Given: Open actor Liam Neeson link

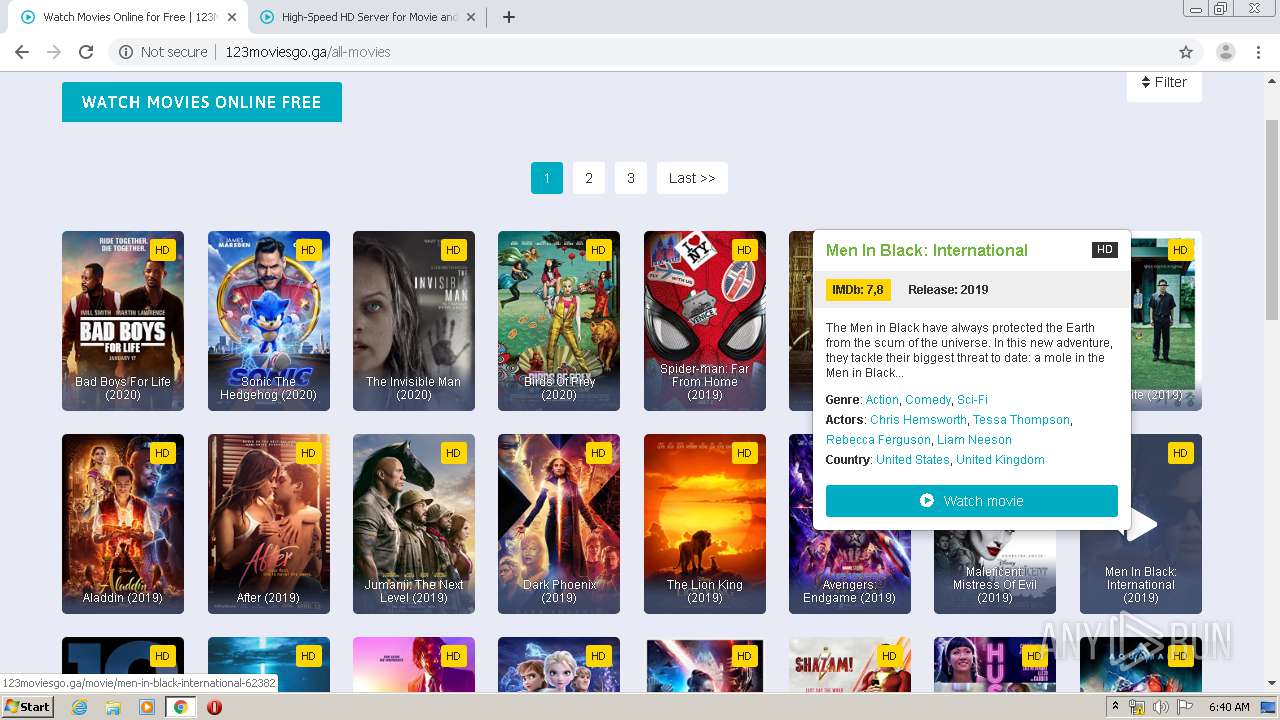Looking at the screenshot, I should (974, 440).
